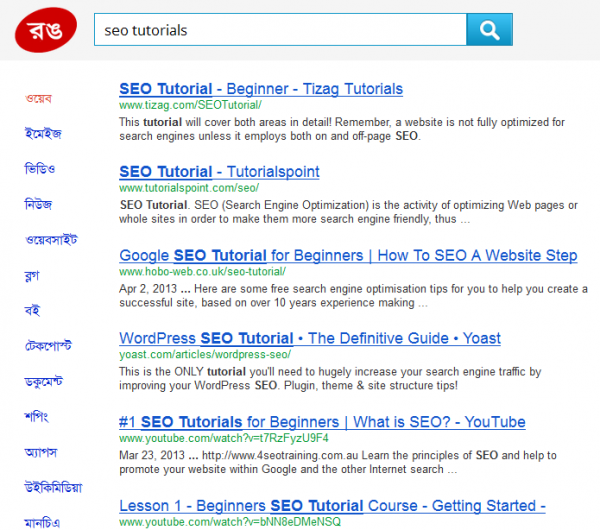Select the ওয়েব (Web) sidebar tab
The image size is (600, 530).
38,99
